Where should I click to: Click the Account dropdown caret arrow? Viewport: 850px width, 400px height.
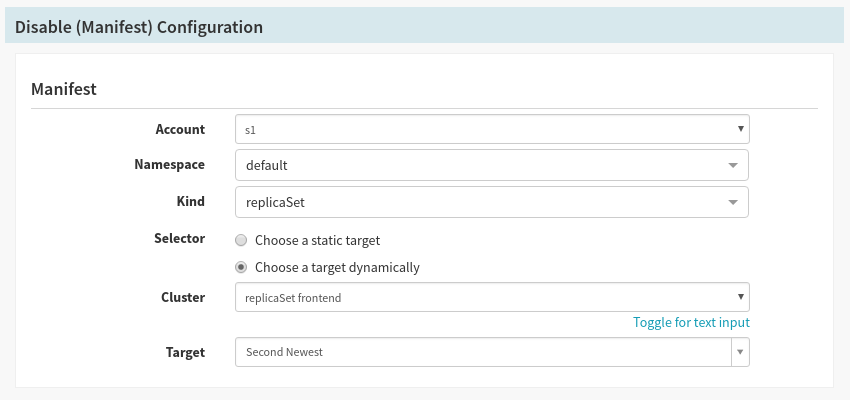click(x=739, y=129)
